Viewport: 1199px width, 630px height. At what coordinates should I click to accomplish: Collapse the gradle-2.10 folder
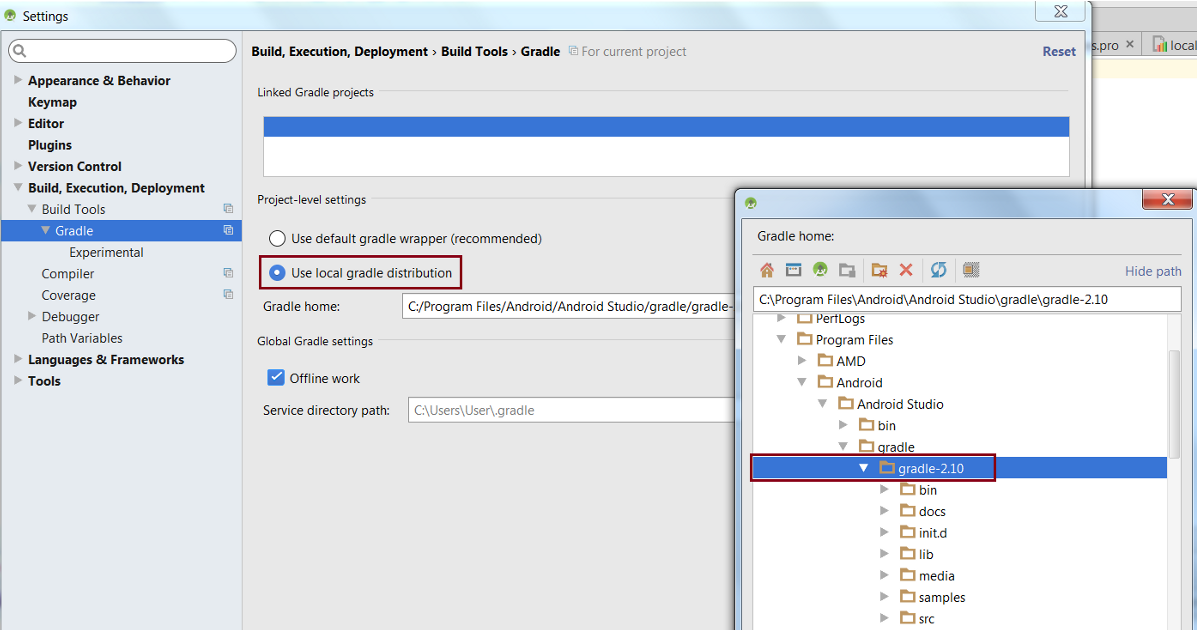(863, 468)
